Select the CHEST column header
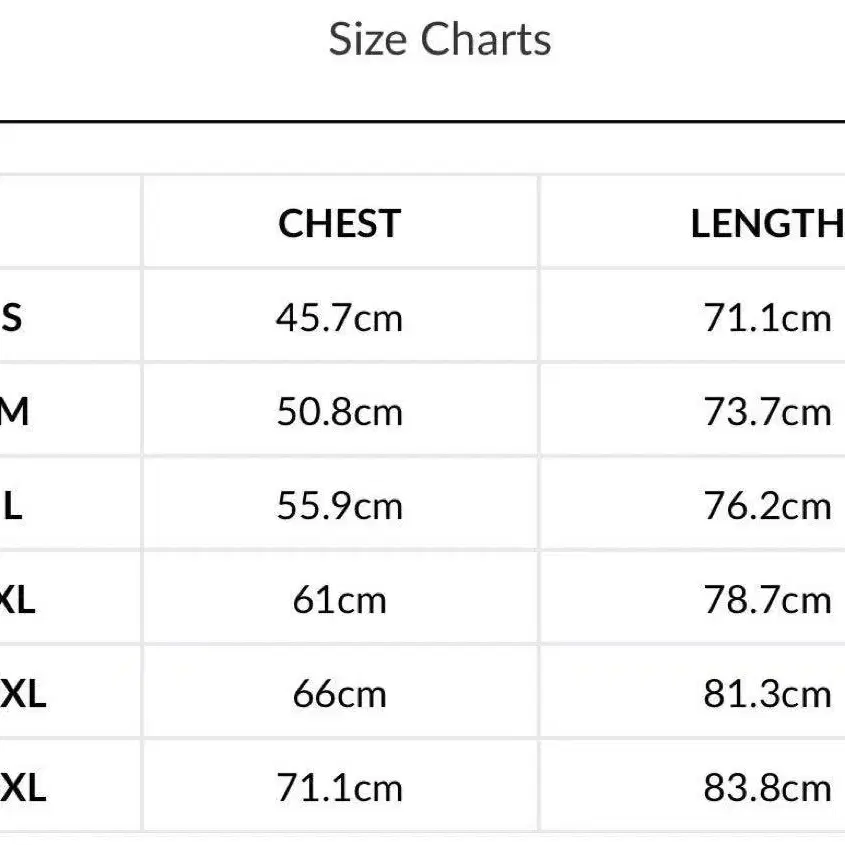 pyautogui.click(x=339, y=224)
